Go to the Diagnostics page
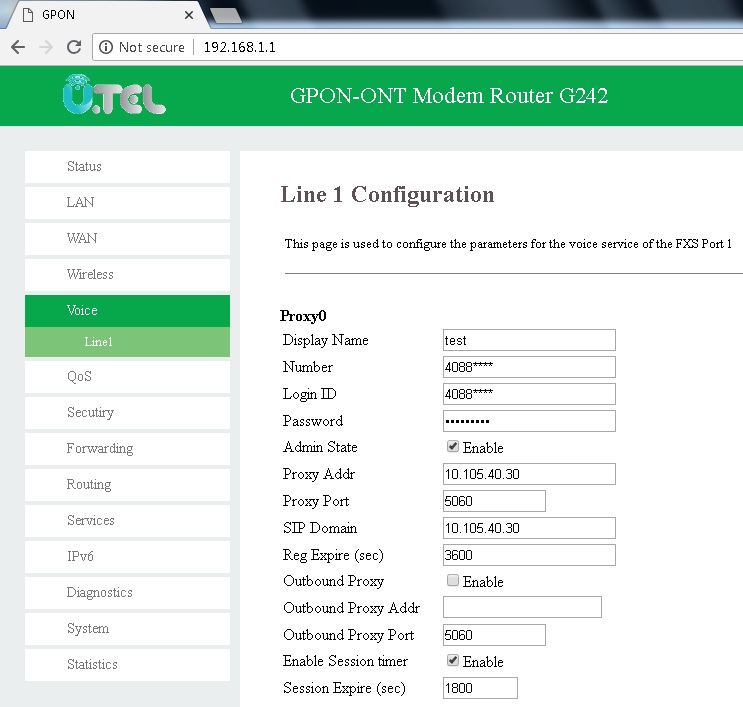Viewport: 743px width, 707px height. point(127,592)
